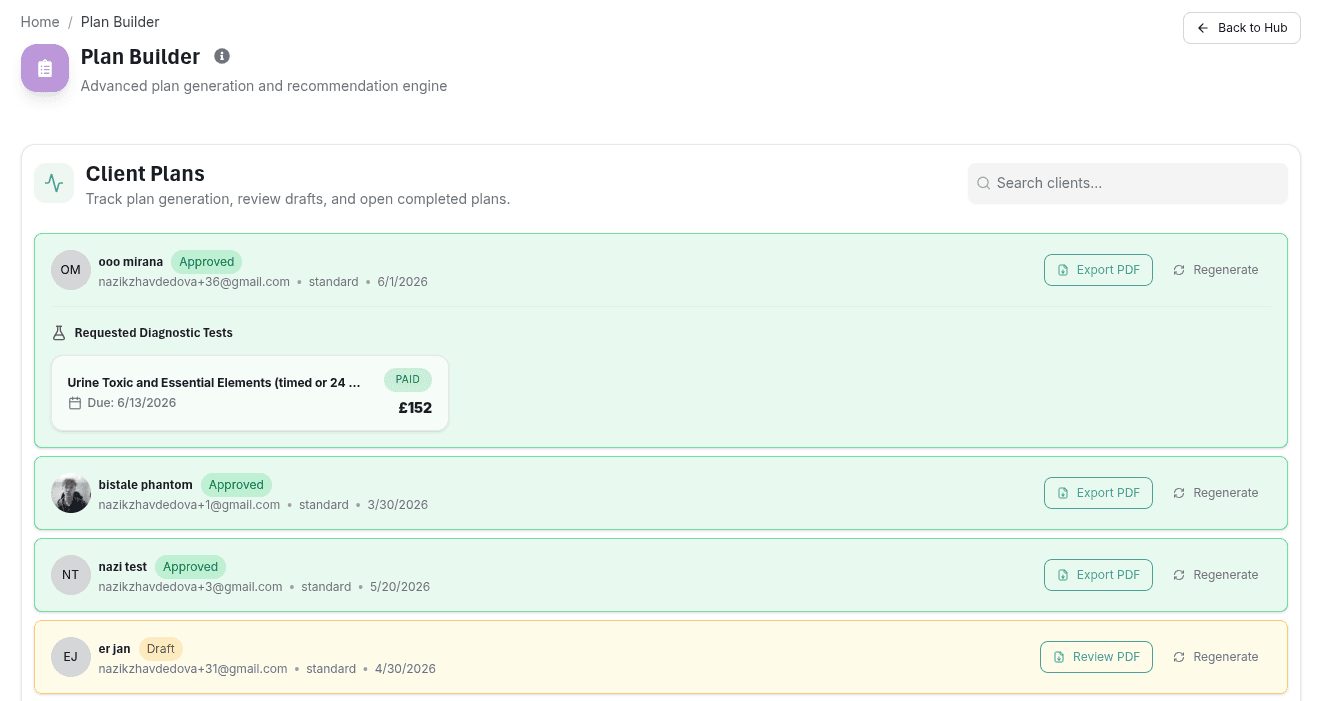Viewport: 1327px width, 701px height.
Task: Click the date 4/30/2026
Action: [x=405, y=669]
